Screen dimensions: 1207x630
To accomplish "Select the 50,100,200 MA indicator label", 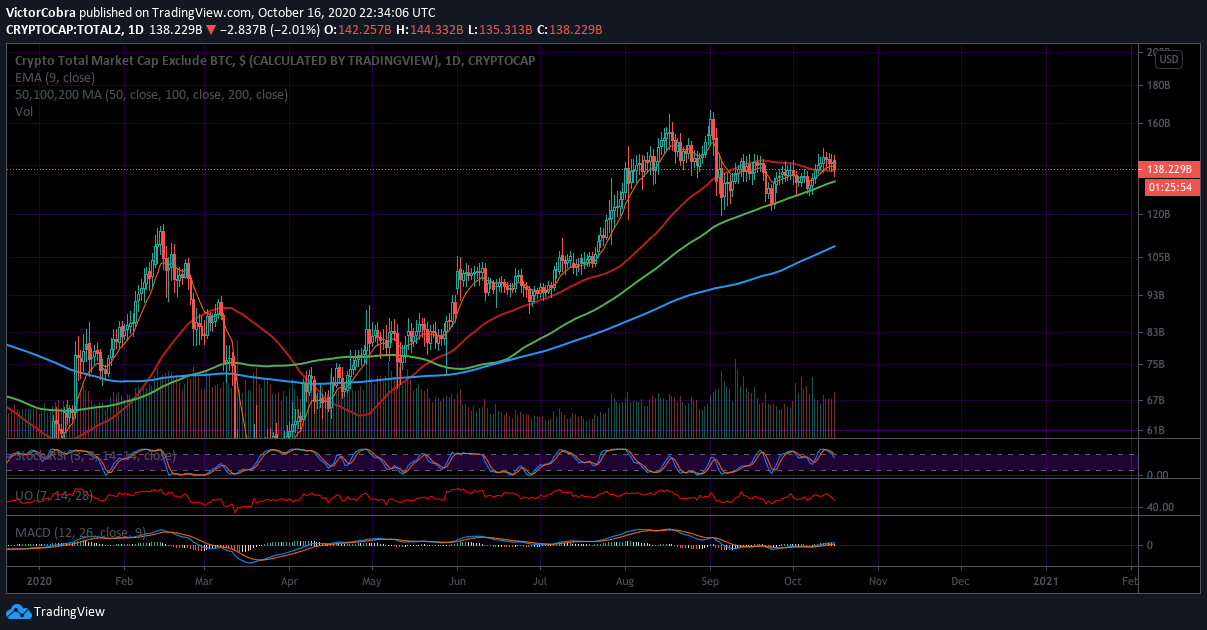I will (x=151, y=95).
